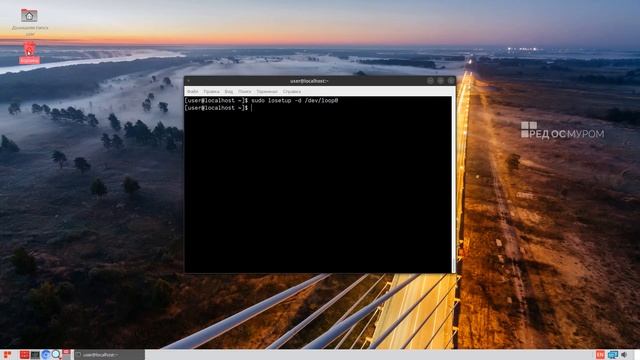This screenshot has width=640, height=360.
Task: Open the RED OS start menu
Action: coord(7,355)
